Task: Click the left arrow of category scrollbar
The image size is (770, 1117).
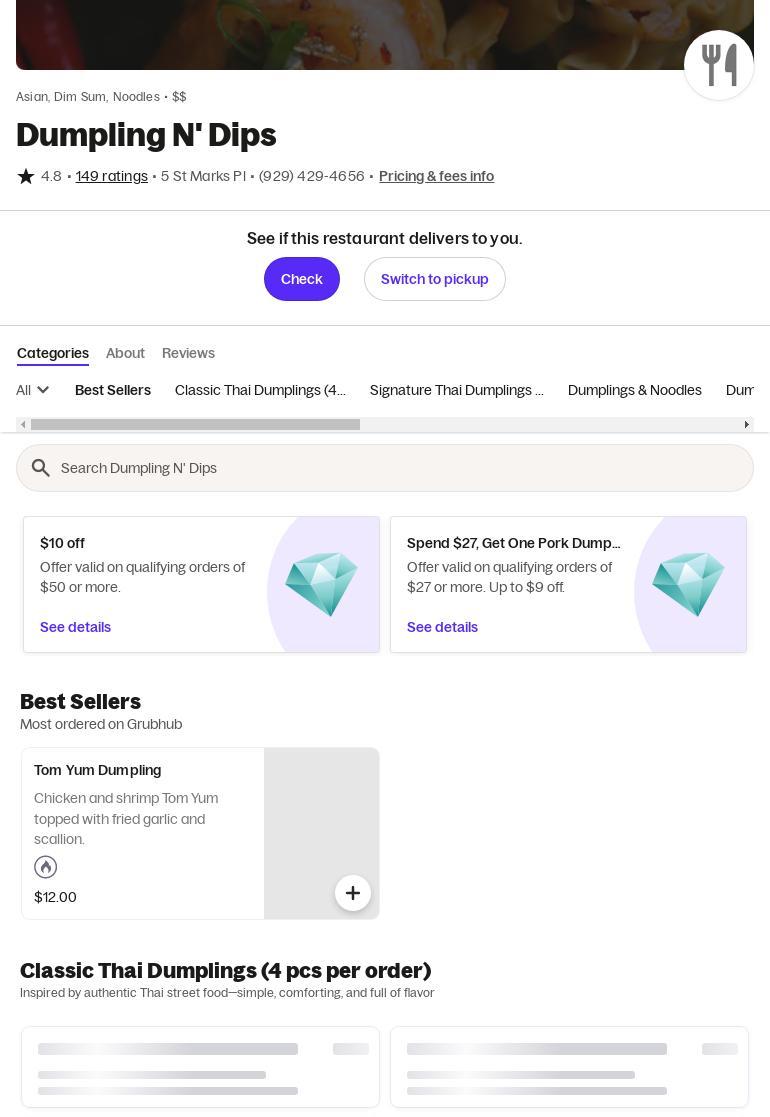Action: pyautogui.click(x=23, y=425)
